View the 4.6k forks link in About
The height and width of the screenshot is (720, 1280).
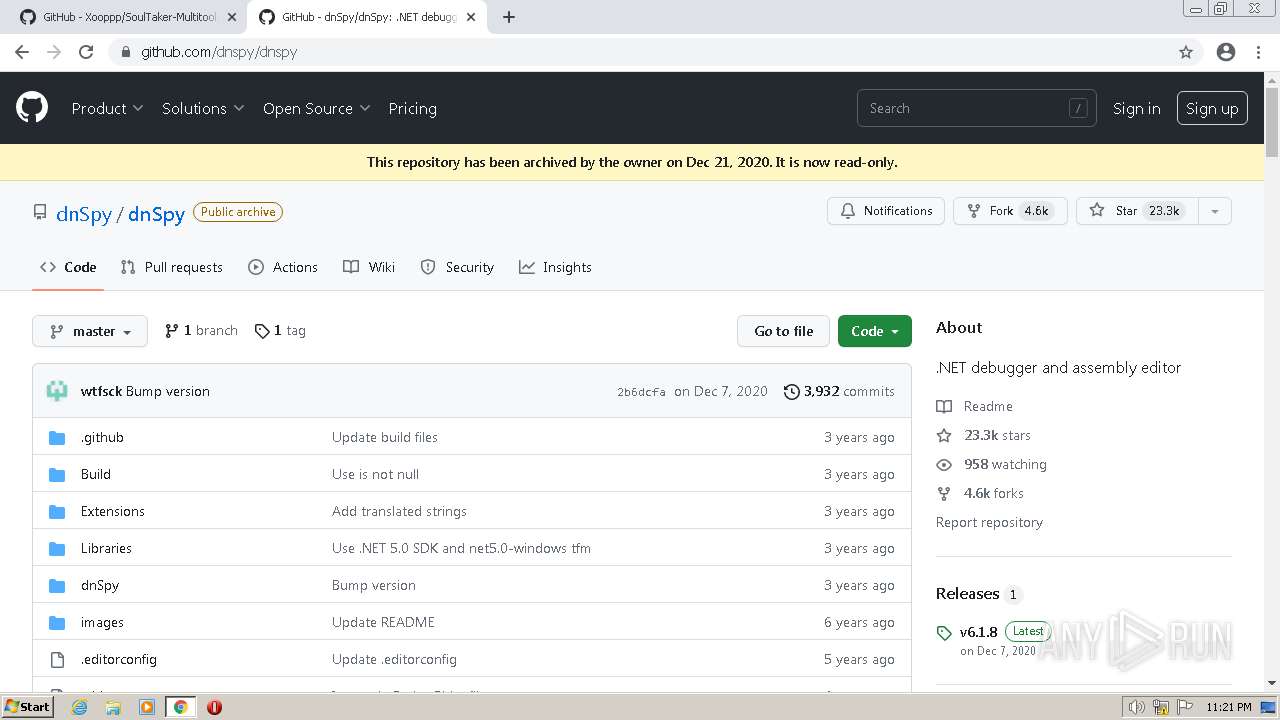click(981, 493)
